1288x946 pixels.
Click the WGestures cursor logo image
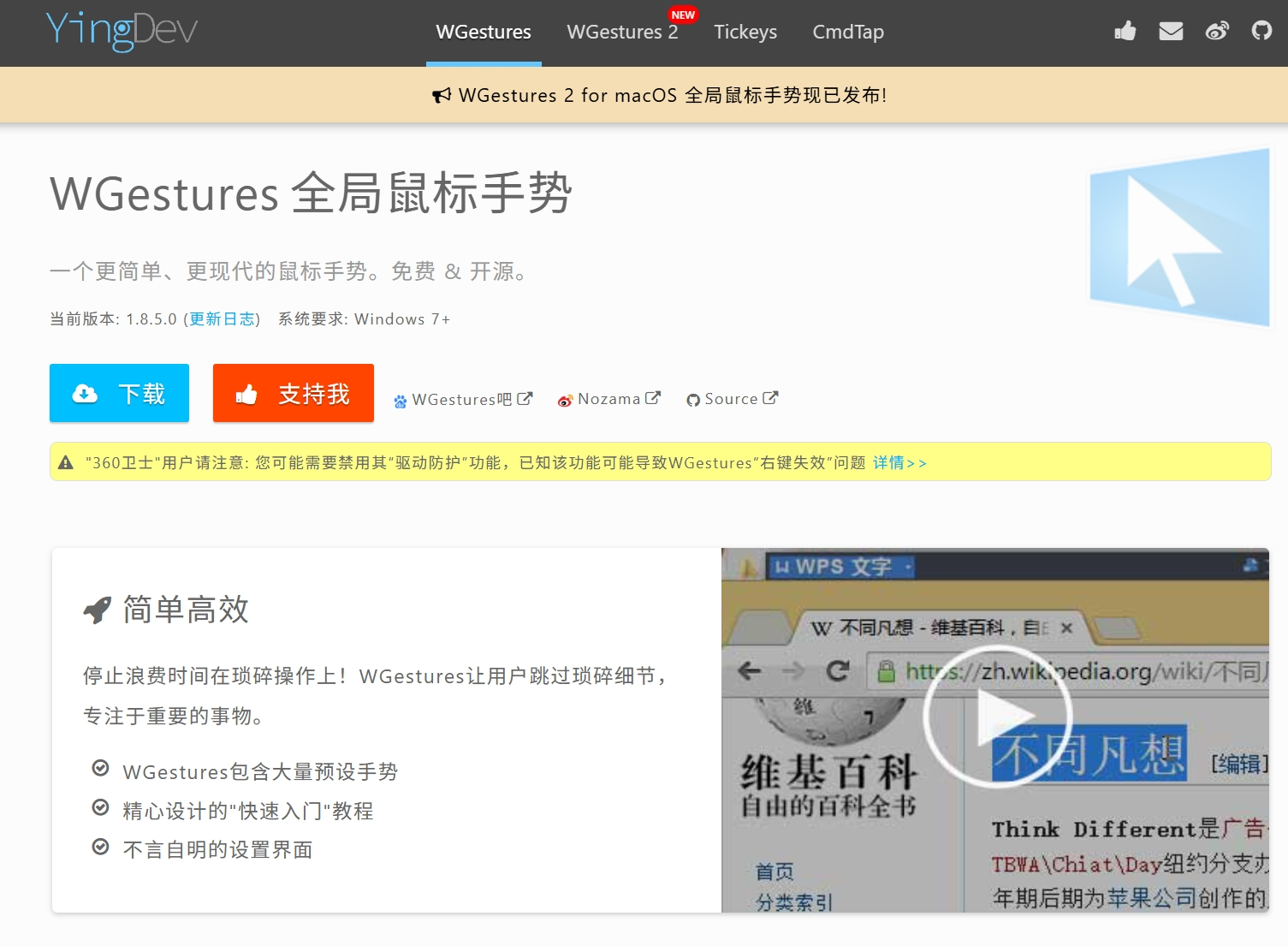(x=1180, y=237)
